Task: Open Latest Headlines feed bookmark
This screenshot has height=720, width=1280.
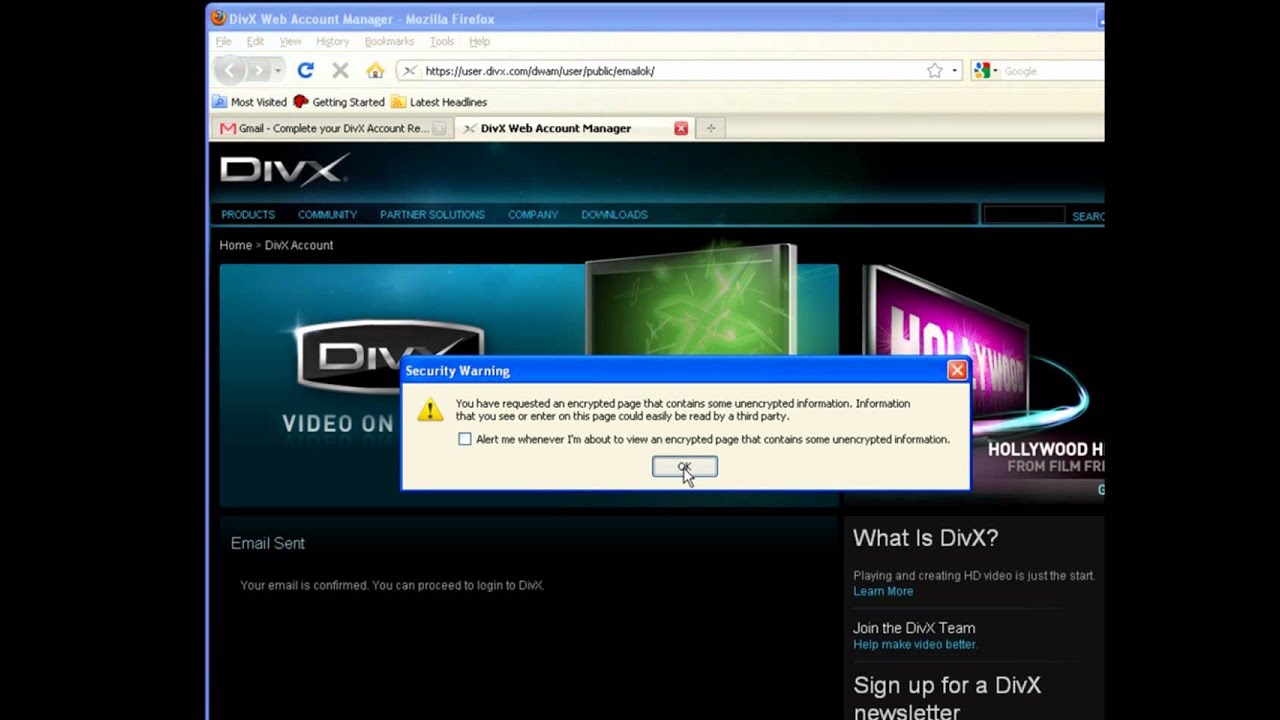Action: tap(439, 102)
